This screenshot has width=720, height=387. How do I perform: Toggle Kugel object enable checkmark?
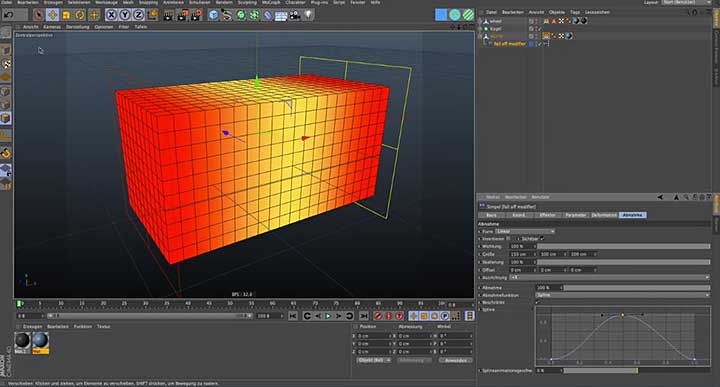point(540,28)
